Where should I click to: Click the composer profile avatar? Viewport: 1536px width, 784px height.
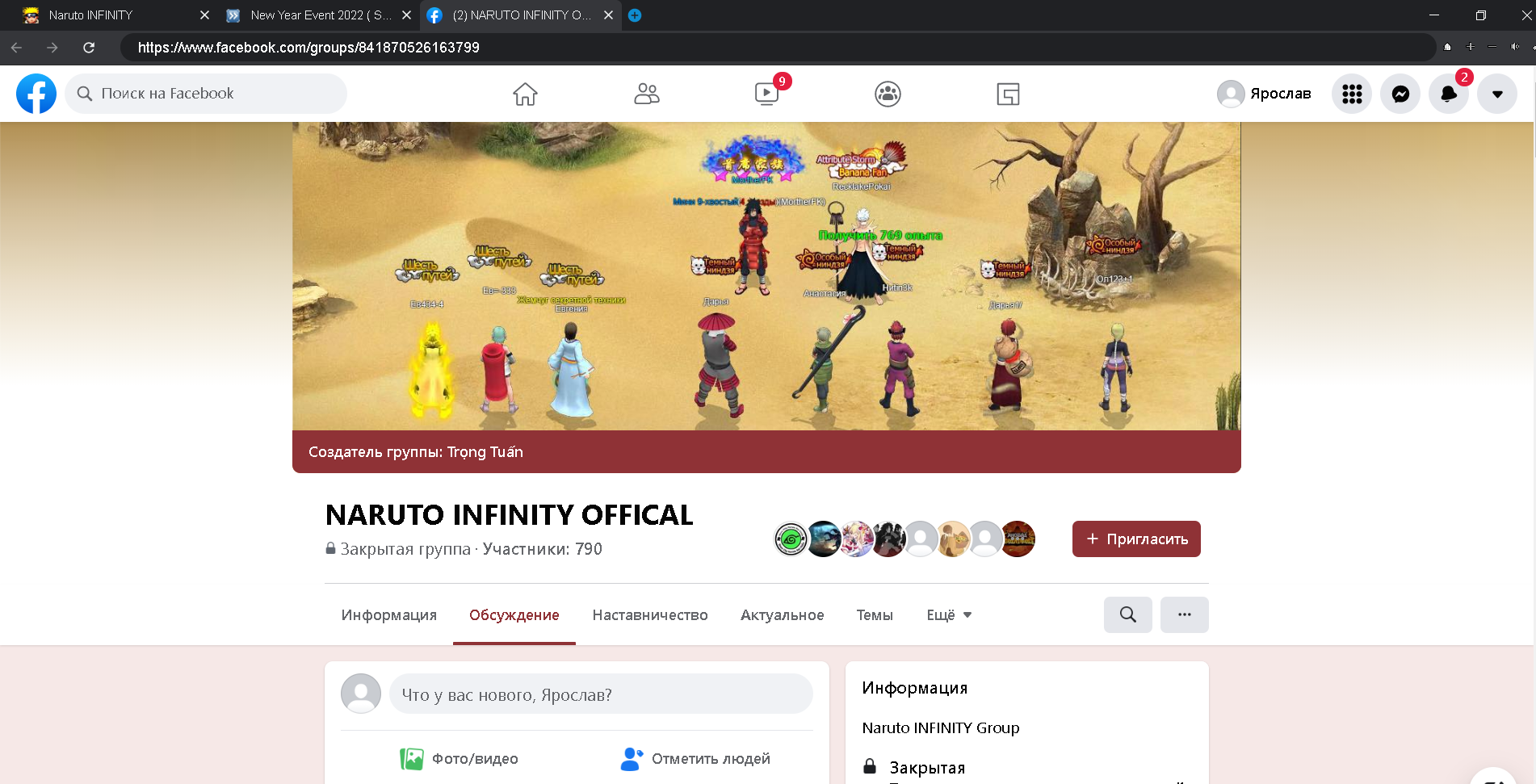click(361, 694)
